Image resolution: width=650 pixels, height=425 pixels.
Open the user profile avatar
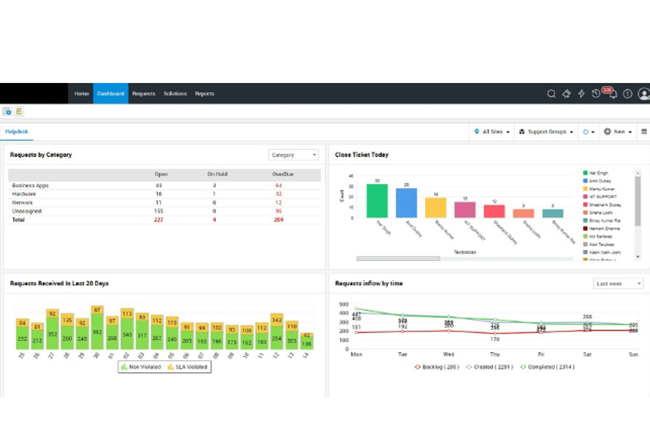pos(642,94)
